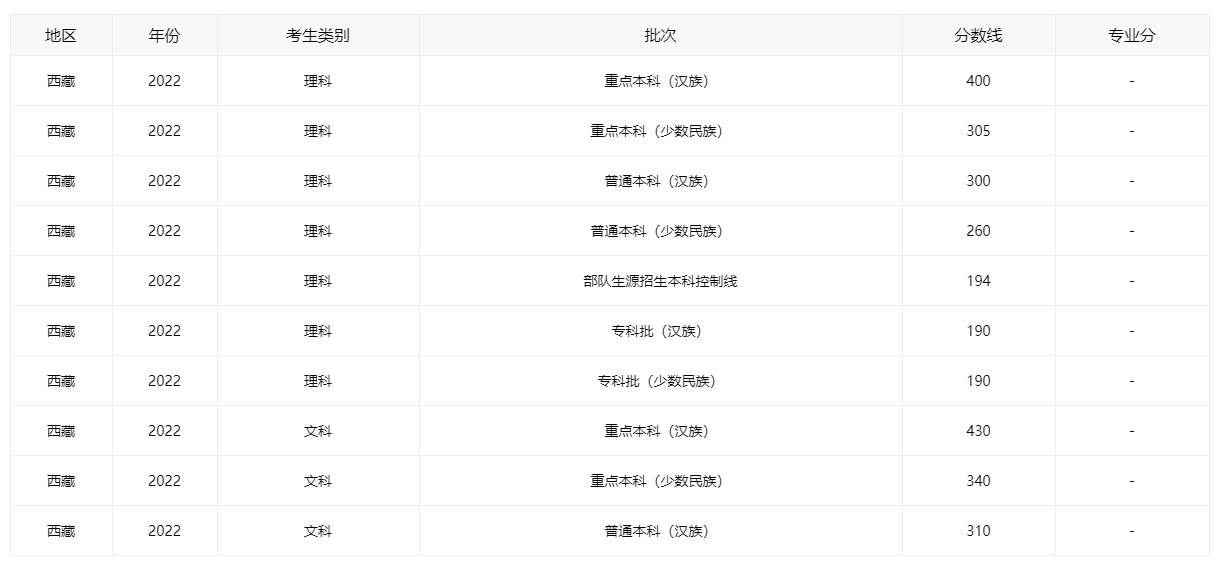This screenshot has width=1220, height=567.
Task: Select the score cell showing 400
Action: pyautogui.click(x=978, y=81)
